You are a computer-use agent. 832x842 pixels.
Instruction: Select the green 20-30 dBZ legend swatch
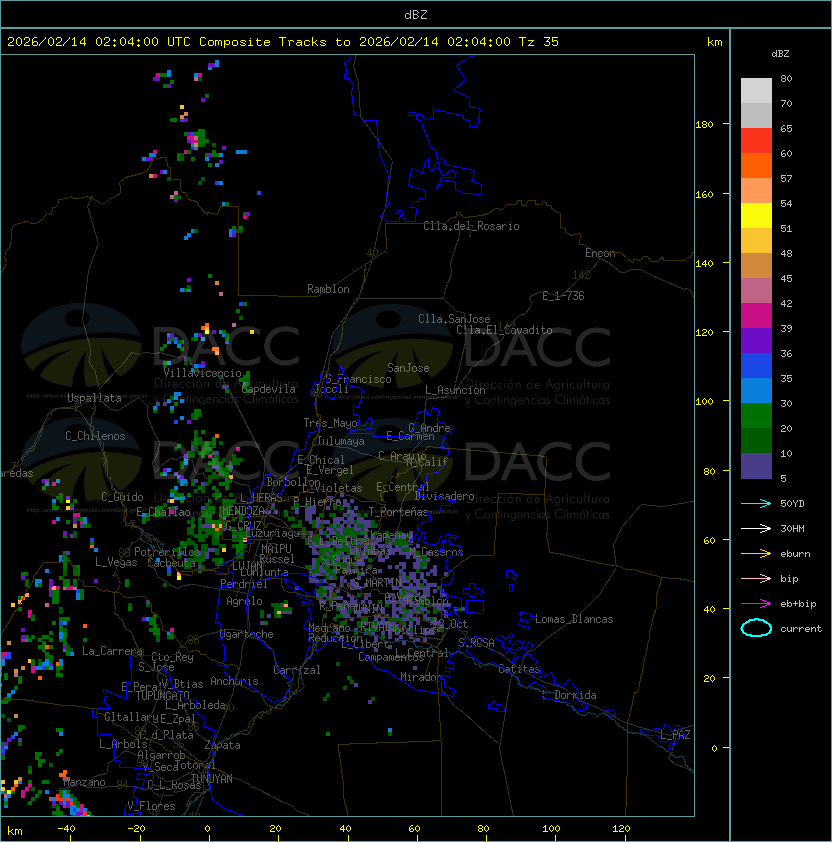click(x=756, y=416)
